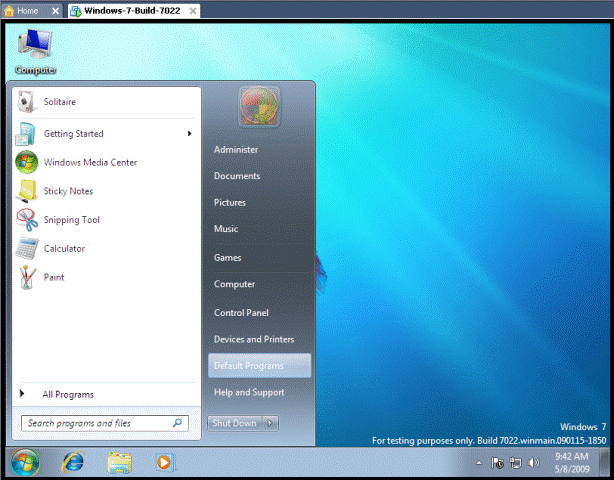Click the network tray icon

(x=516, y=463)
